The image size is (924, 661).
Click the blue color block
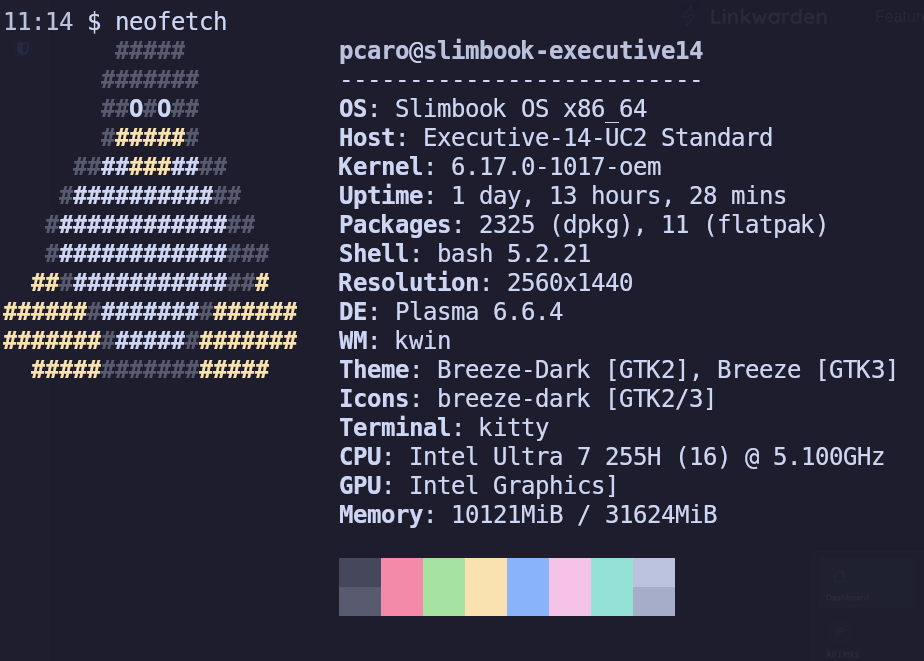tap(528, 587)
